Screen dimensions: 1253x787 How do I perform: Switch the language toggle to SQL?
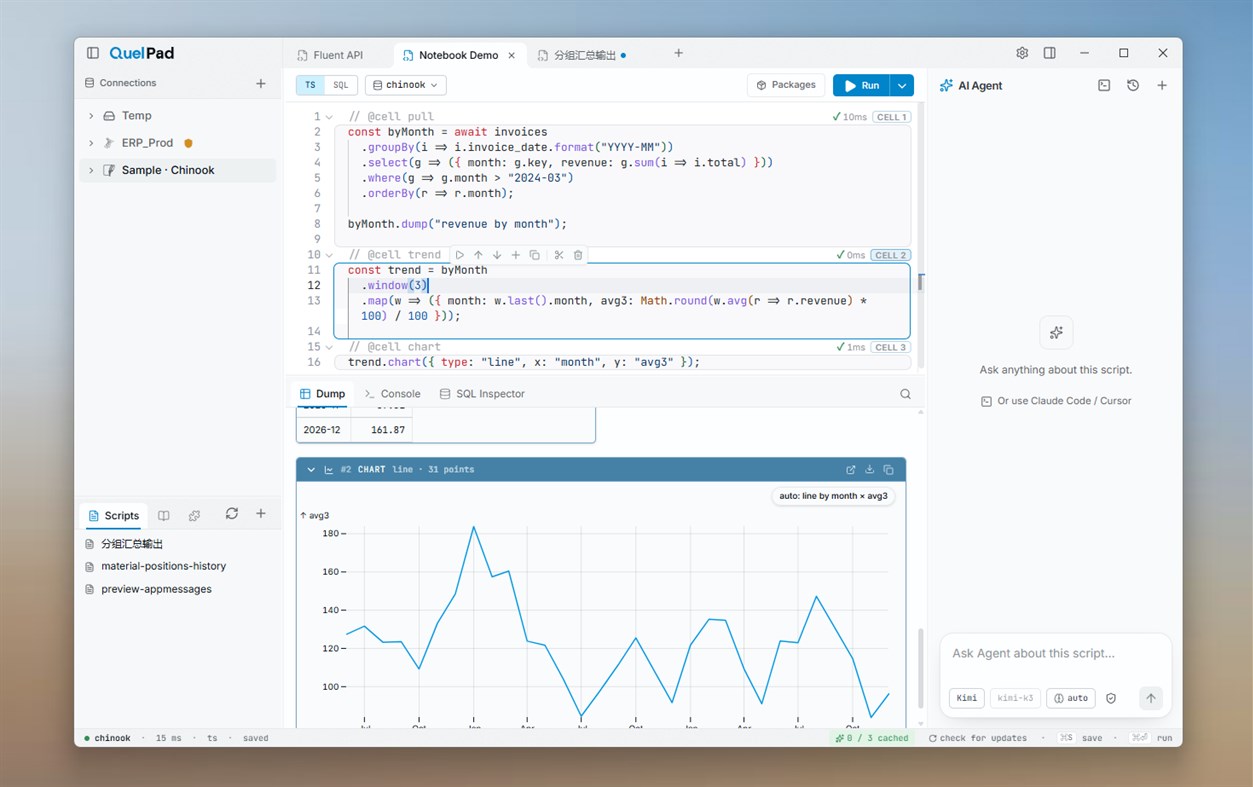(340, 85)
